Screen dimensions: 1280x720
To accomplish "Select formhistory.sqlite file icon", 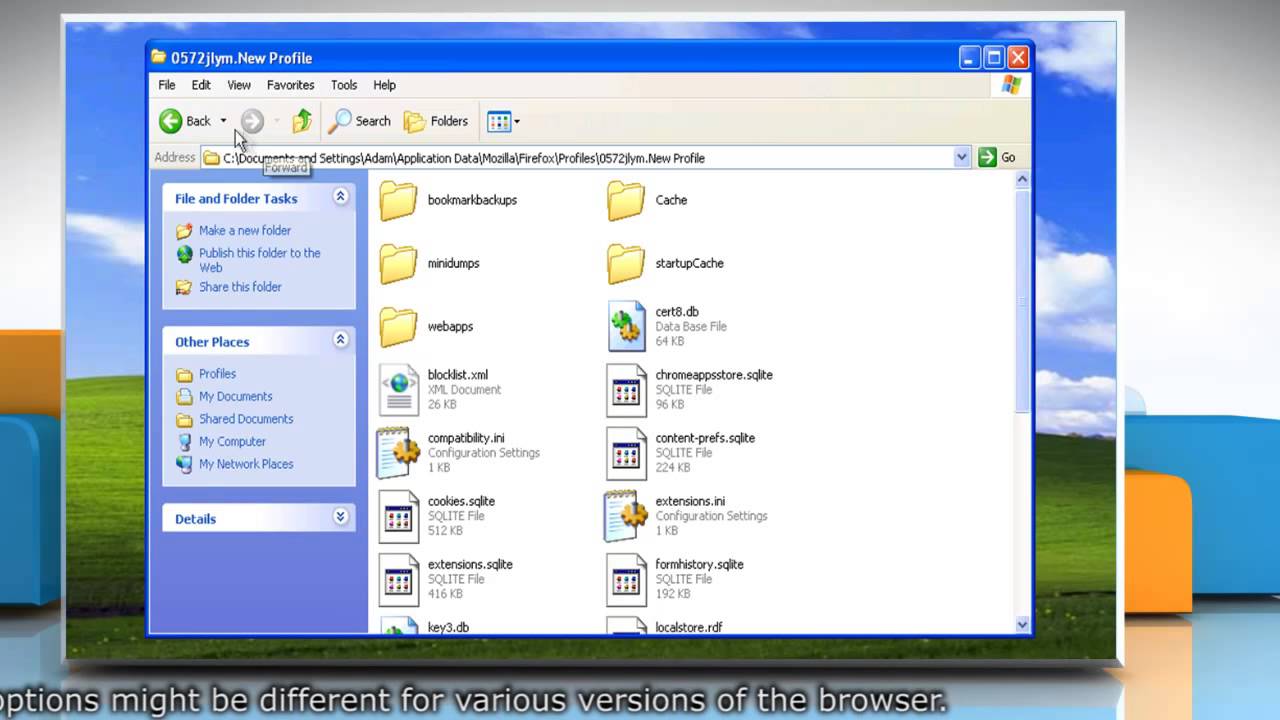I will (627, 579).
